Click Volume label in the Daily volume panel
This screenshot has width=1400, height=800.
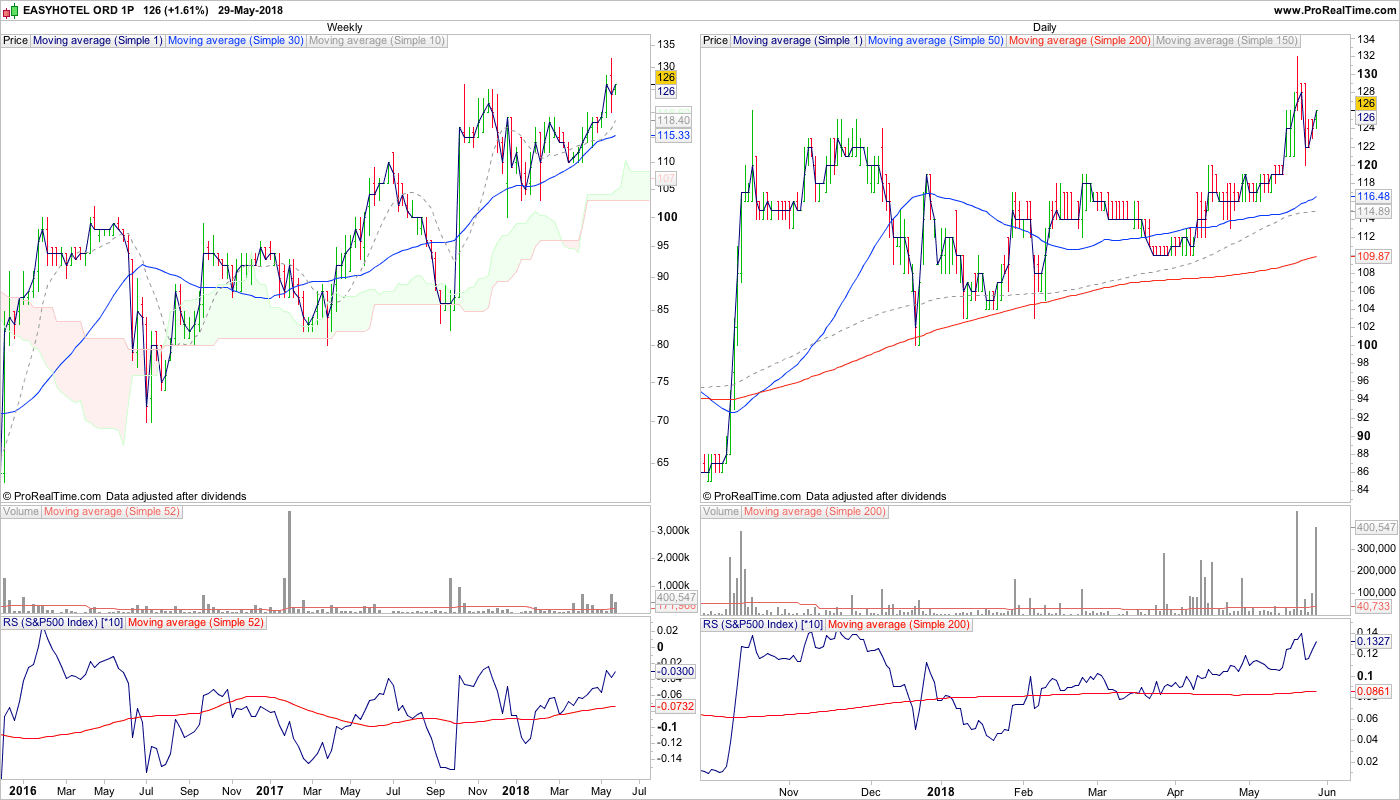(721, 512)
